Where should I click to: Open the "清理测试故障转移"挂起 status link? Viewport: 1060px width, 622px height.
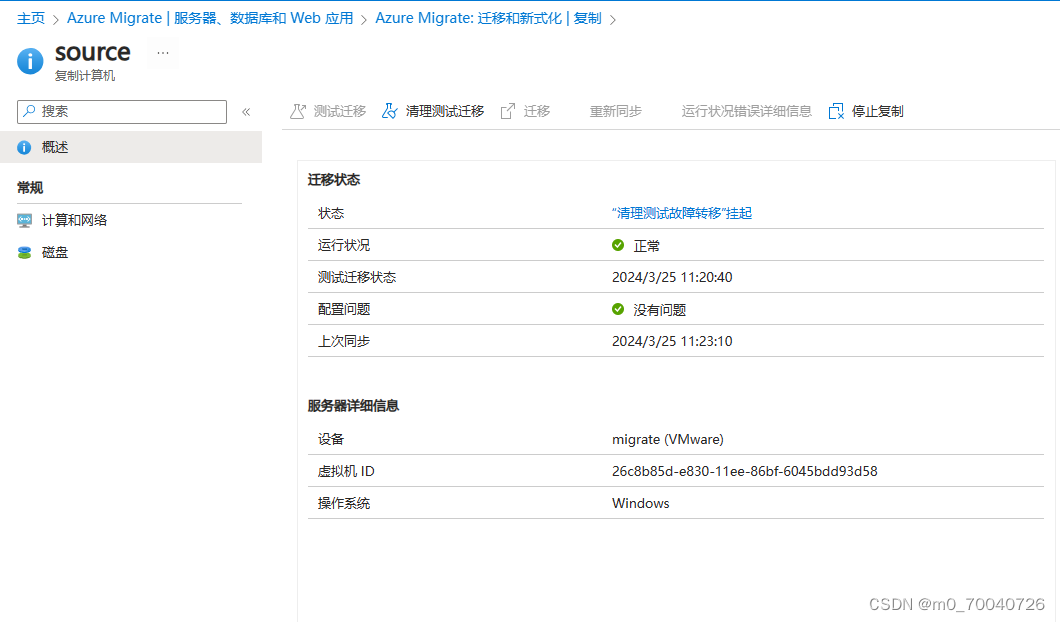click(681, 213)
